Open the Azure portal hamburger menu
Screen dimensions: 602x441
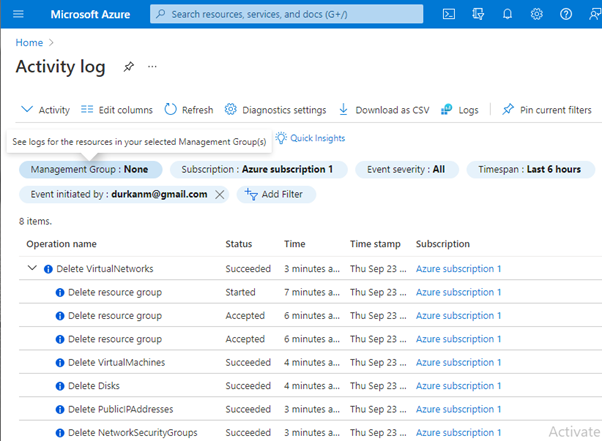tap(18, 14)
